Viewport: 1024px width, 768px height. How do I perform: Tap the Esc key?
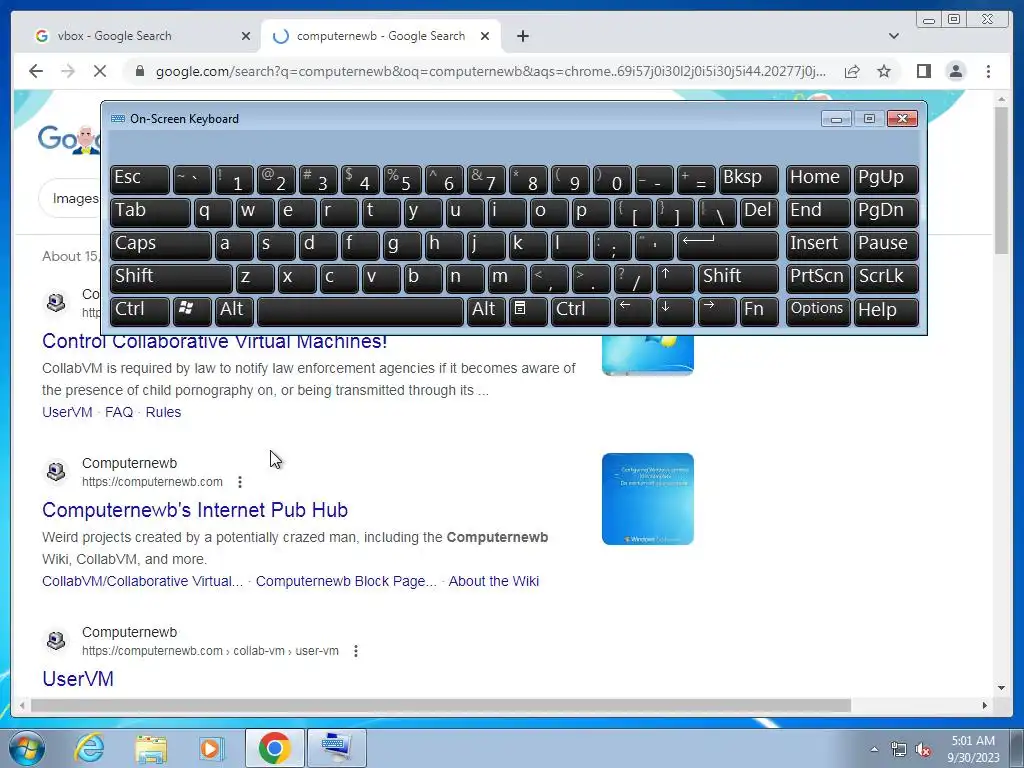[140, 180]
